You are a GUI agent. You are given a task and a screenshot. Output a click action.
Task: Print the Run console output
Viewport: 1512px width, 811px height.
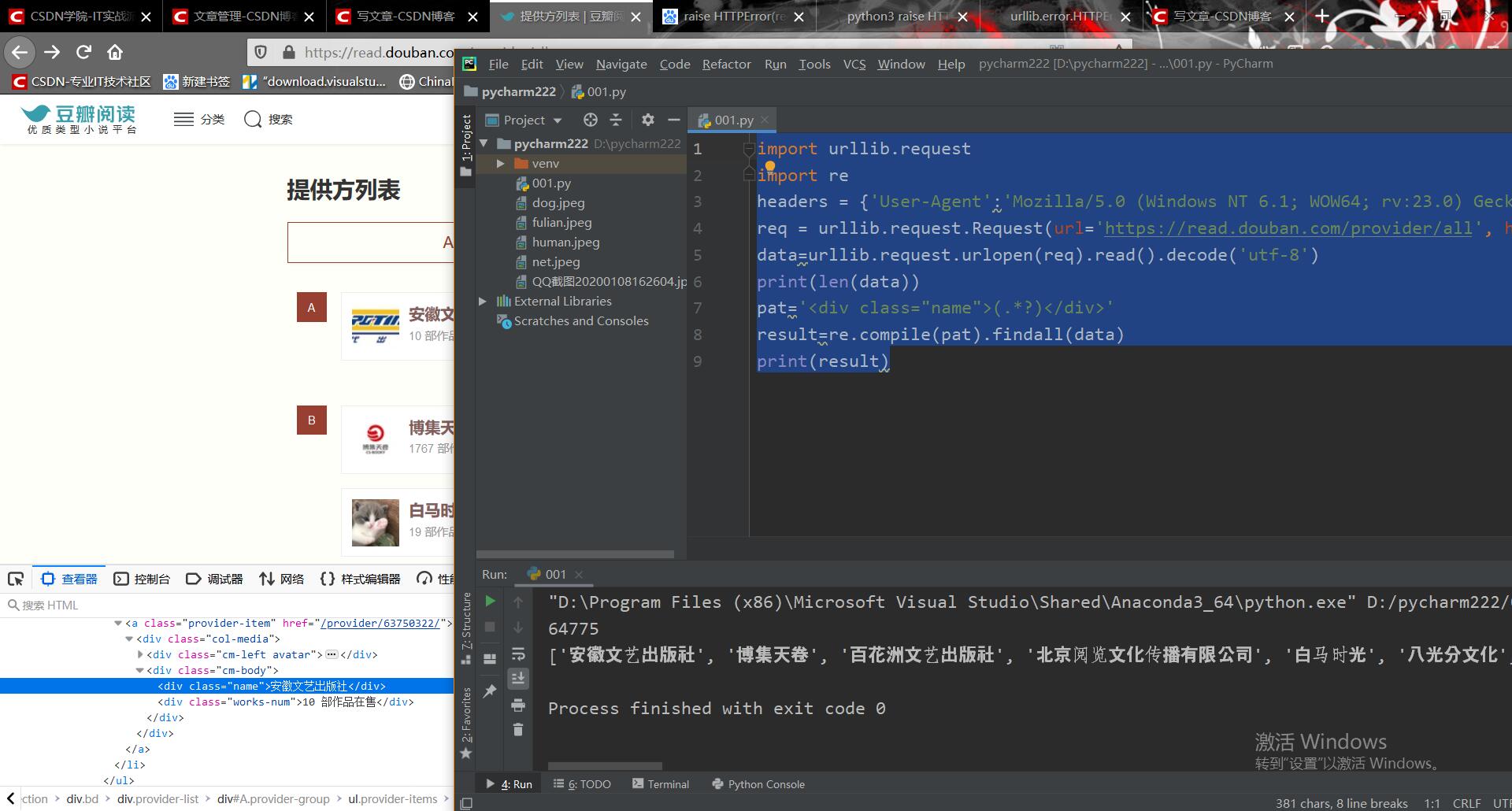click(518, 705)
